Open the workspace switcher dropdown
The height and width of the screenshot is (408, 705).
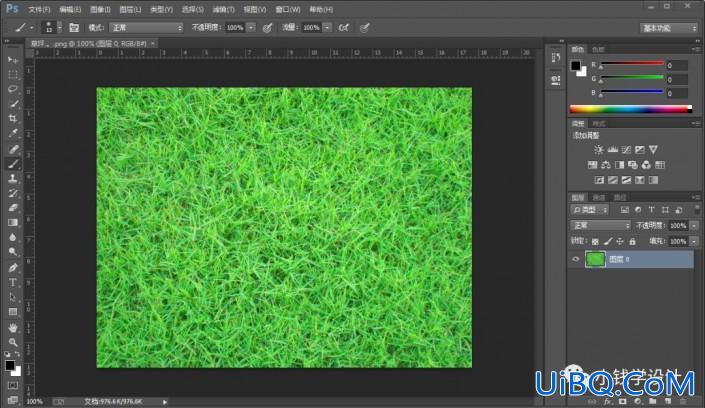click(669, 28)
